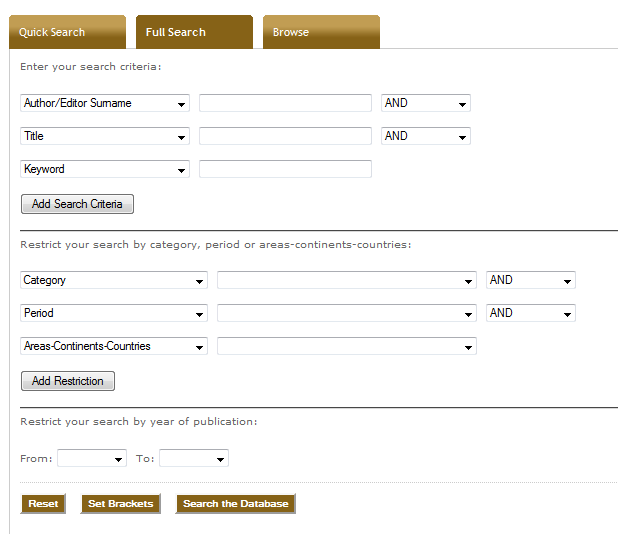Viewport: 618px width, 534px height.
Task: Click the Keyword search text field
Action: pos(285,169)
